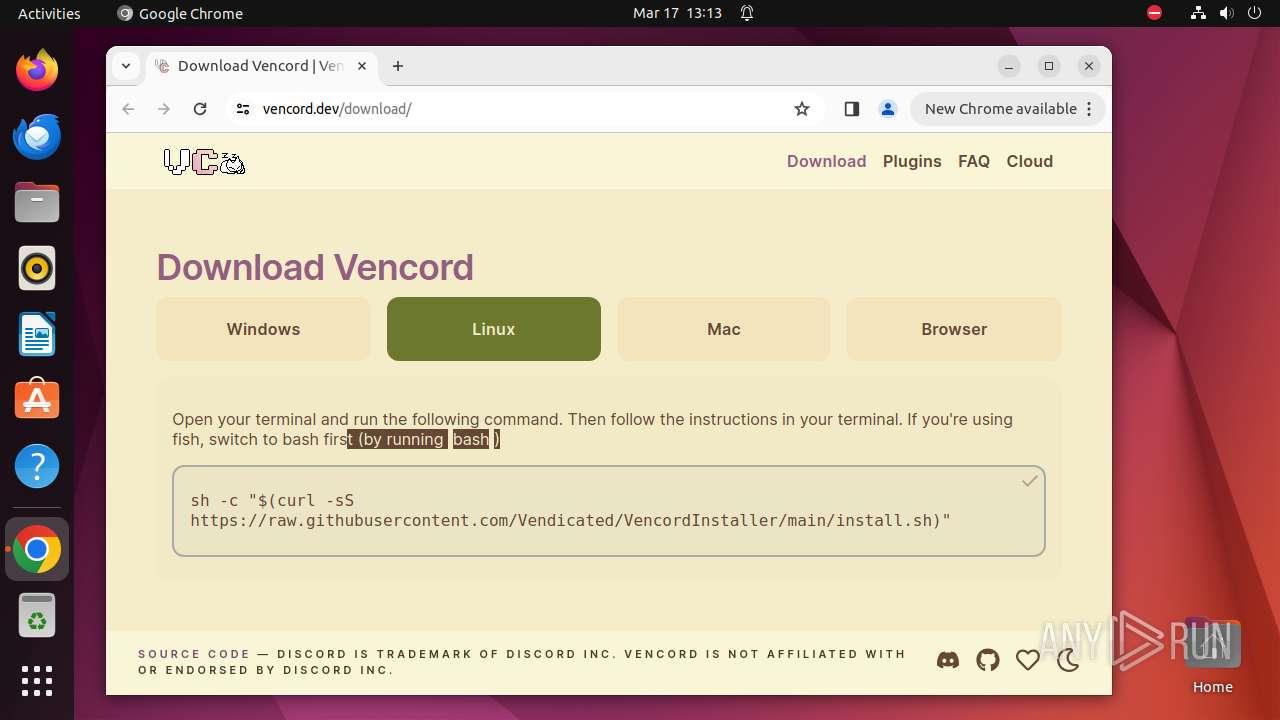Select the Linux download tab
The width and height of the screenshot is (1280, 720).
coord(494,329)
